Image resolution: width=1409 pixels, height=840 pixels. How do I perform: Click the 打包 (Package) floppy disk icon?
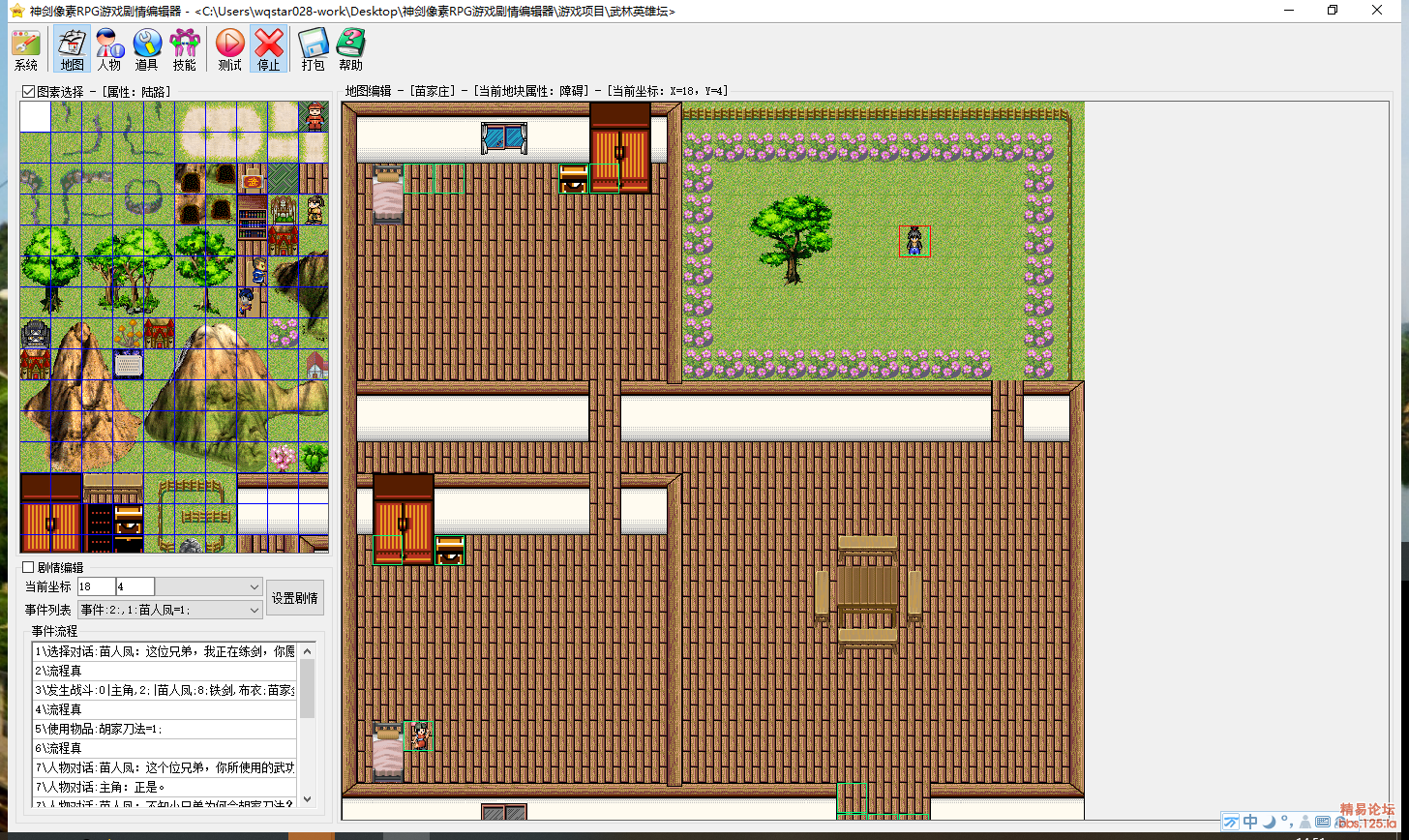313,50
